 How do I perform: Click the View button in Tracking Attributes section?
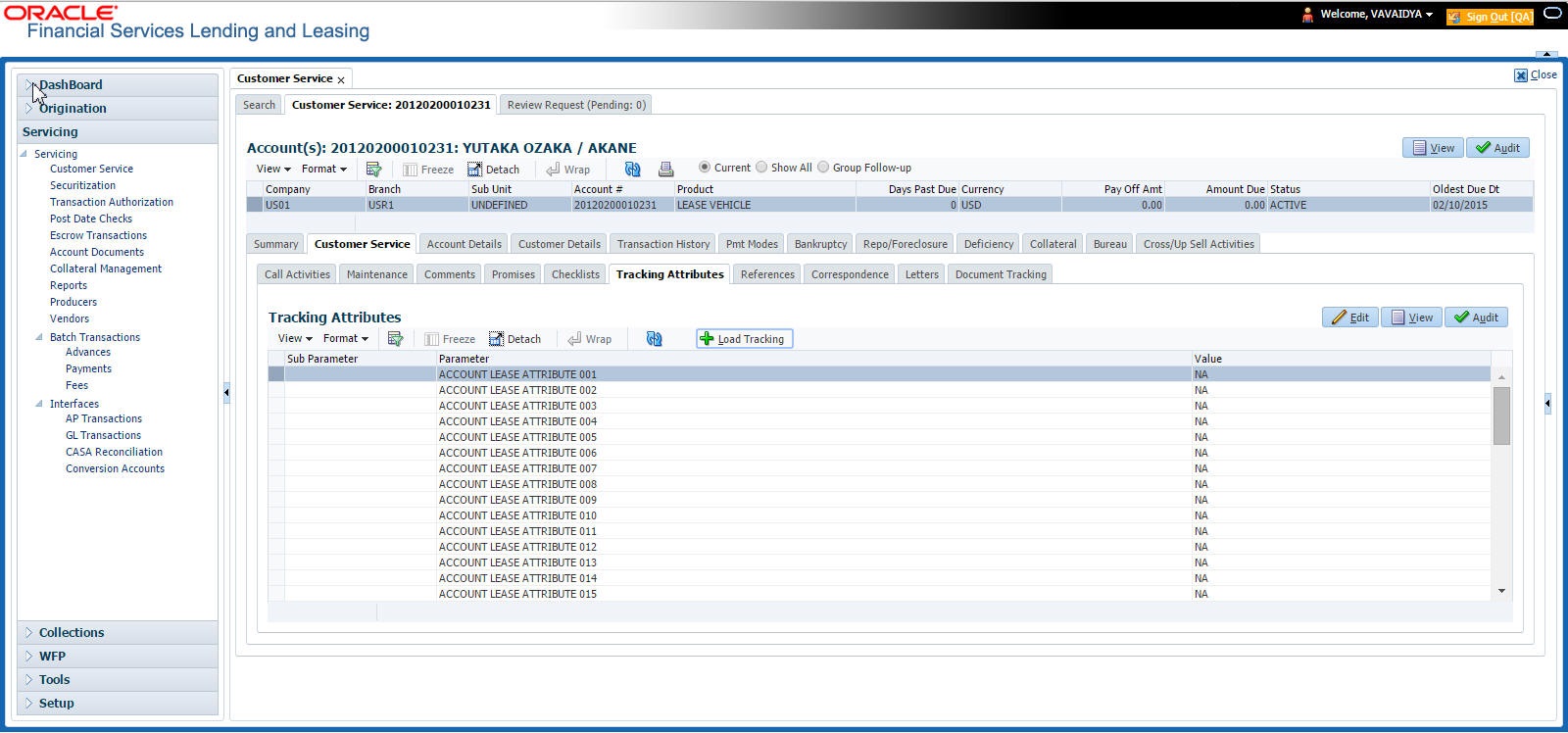pyautogui.click(x=1412, y=318)
